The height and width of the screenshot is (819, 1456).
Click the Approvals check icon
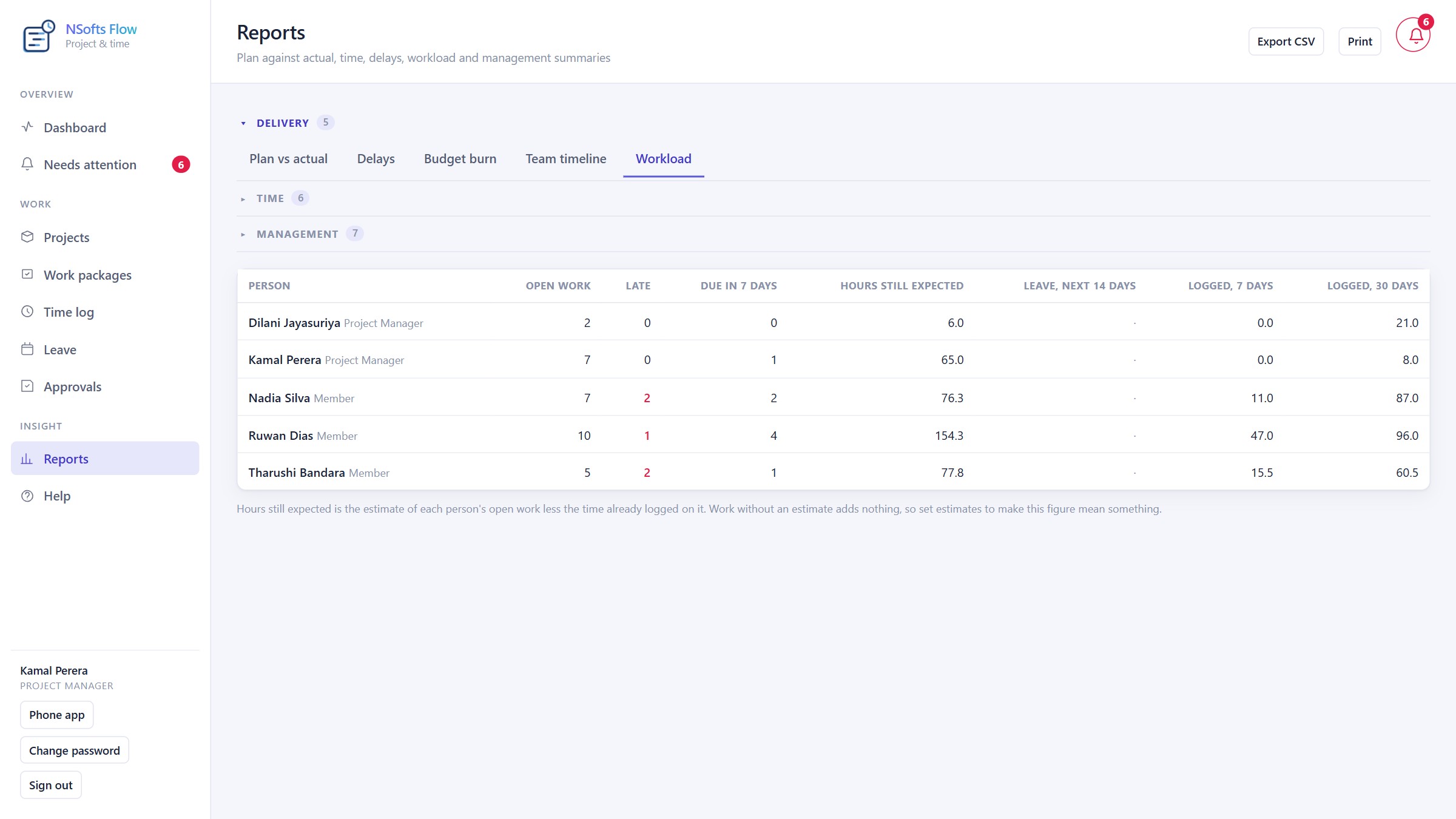click(x=27, y=386)
